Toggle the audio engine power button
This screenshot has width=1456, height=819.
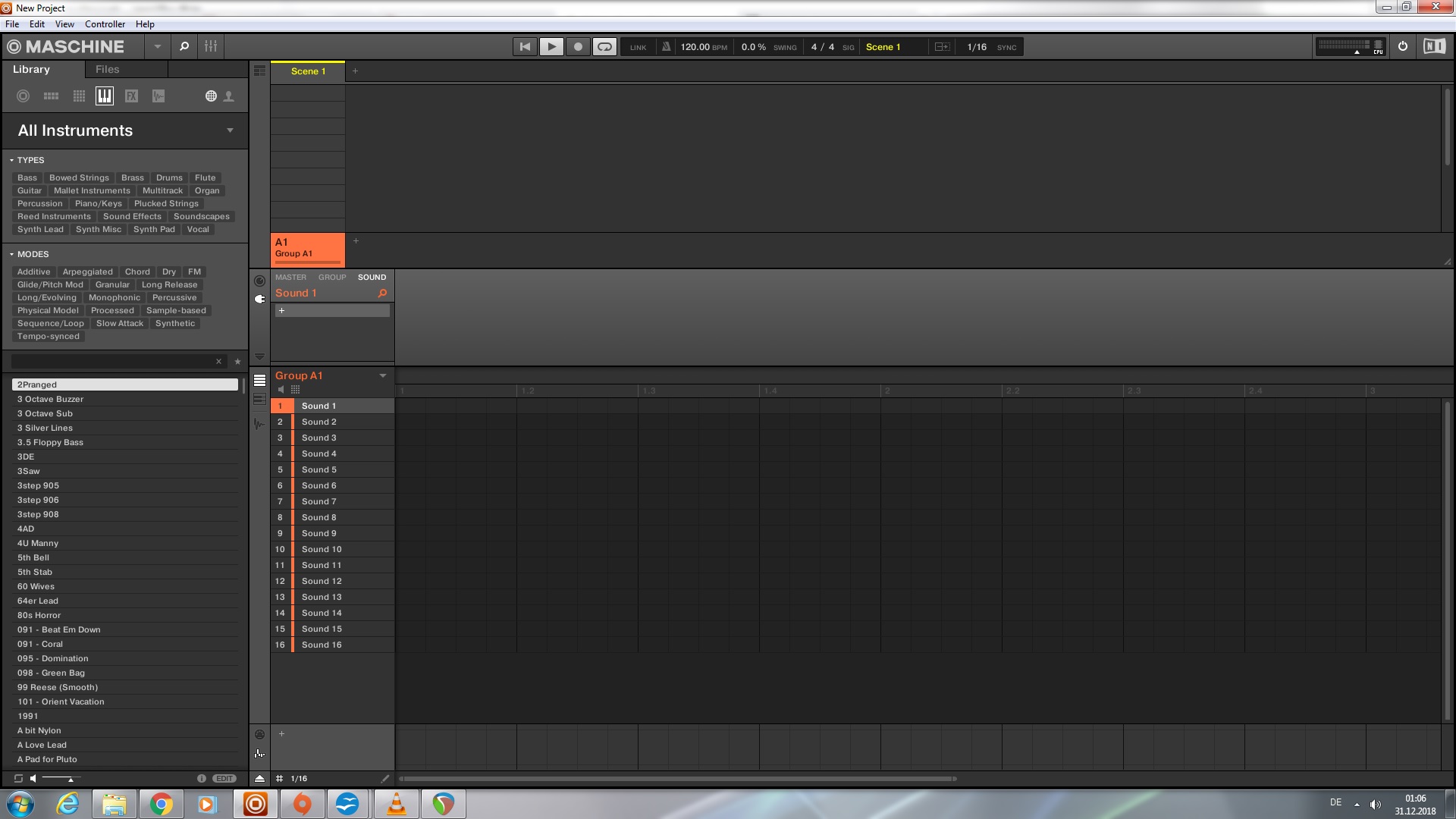pos(1403,47)
